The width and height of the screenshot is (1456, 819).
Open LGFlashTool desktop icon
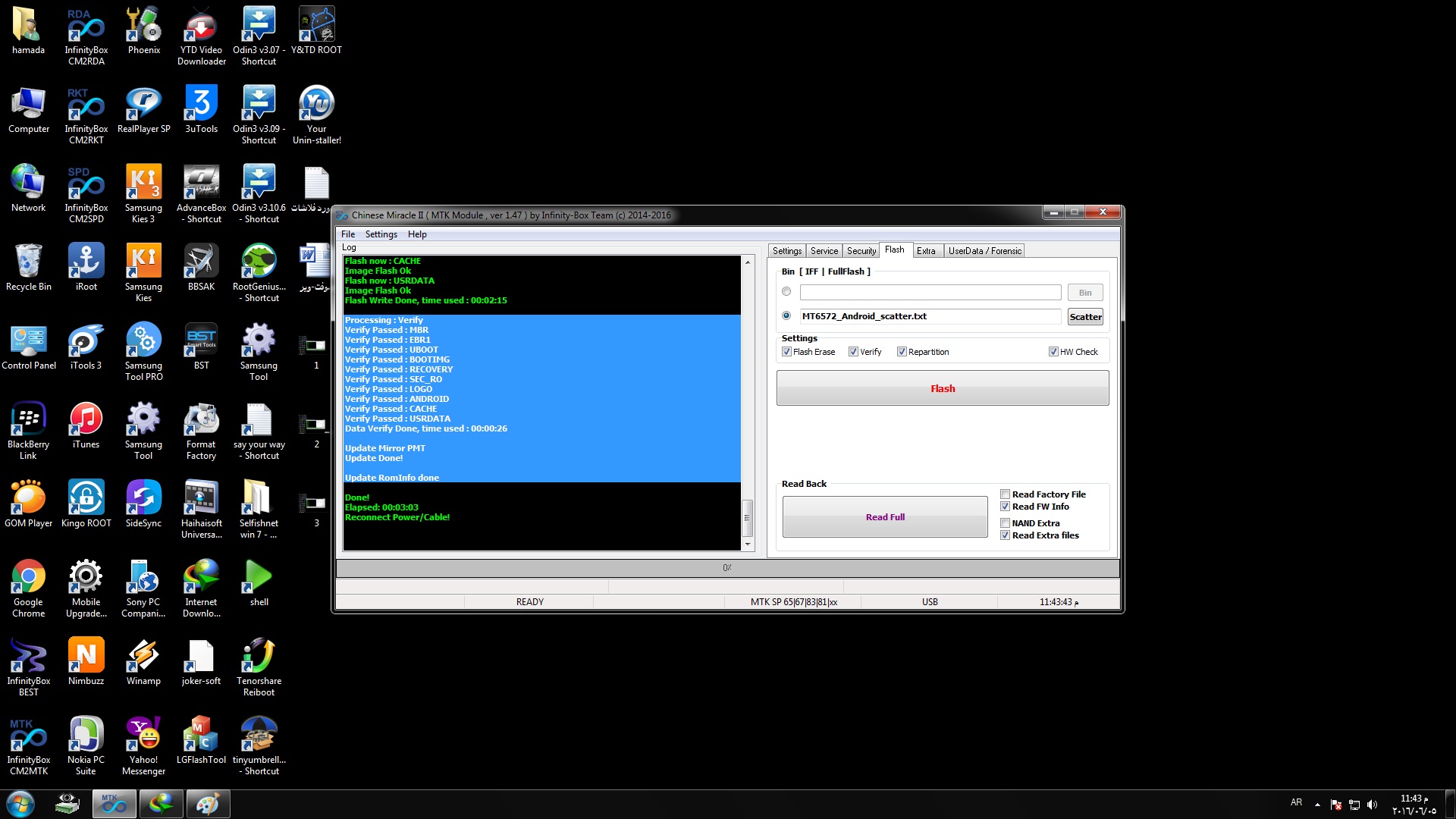202,740
